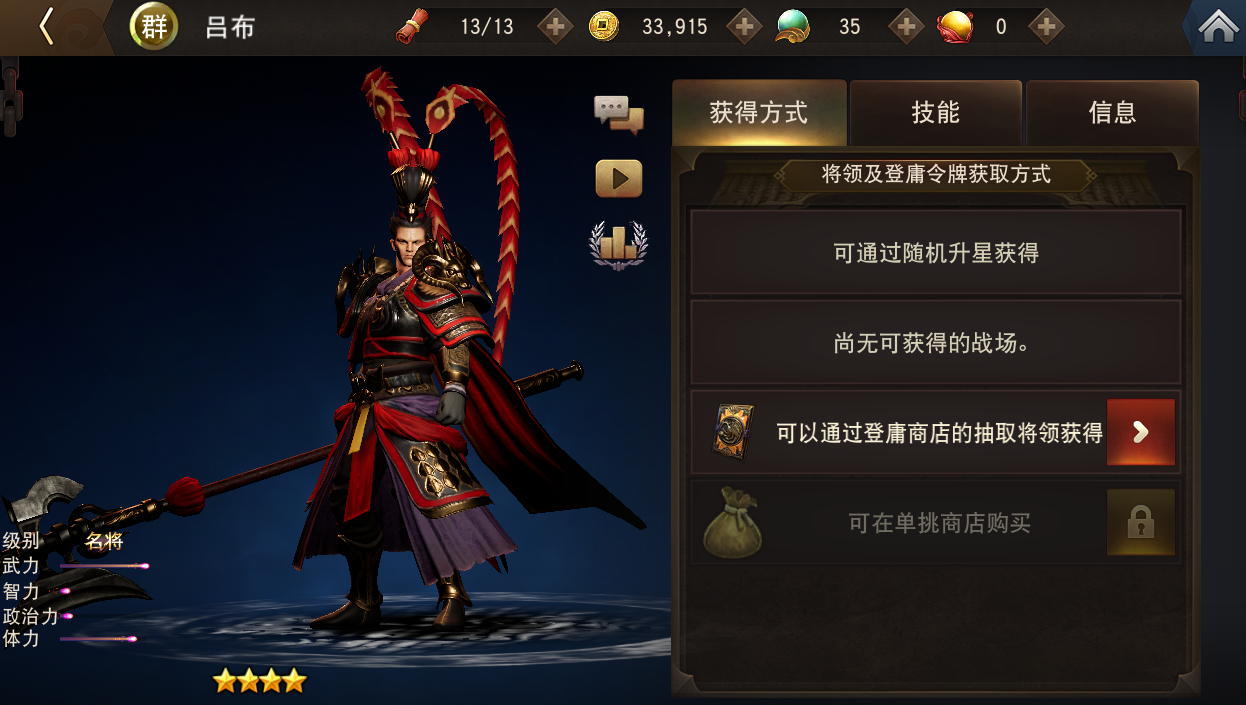
Task: Go back using the top-left arrow
Action: [x=46, y=27]
